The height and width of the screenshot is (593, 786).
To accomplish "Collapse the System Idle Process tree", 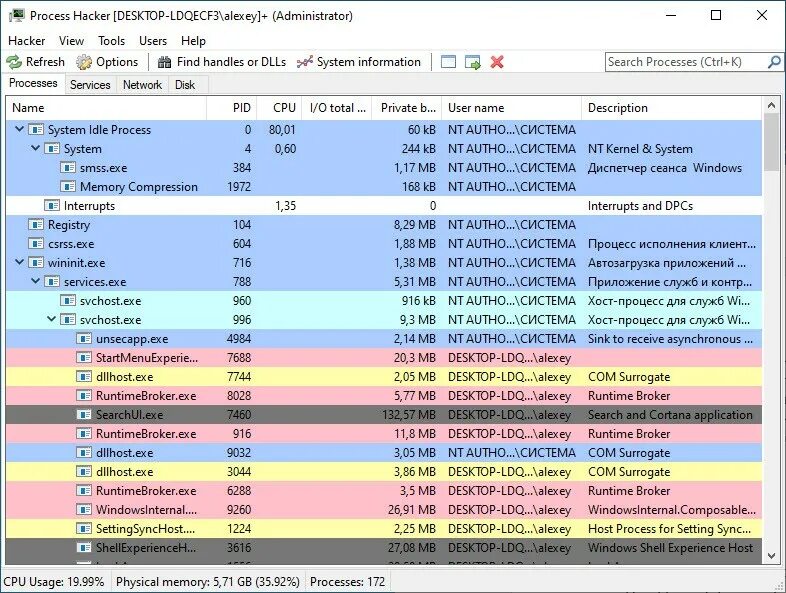I will click(20, 129).
